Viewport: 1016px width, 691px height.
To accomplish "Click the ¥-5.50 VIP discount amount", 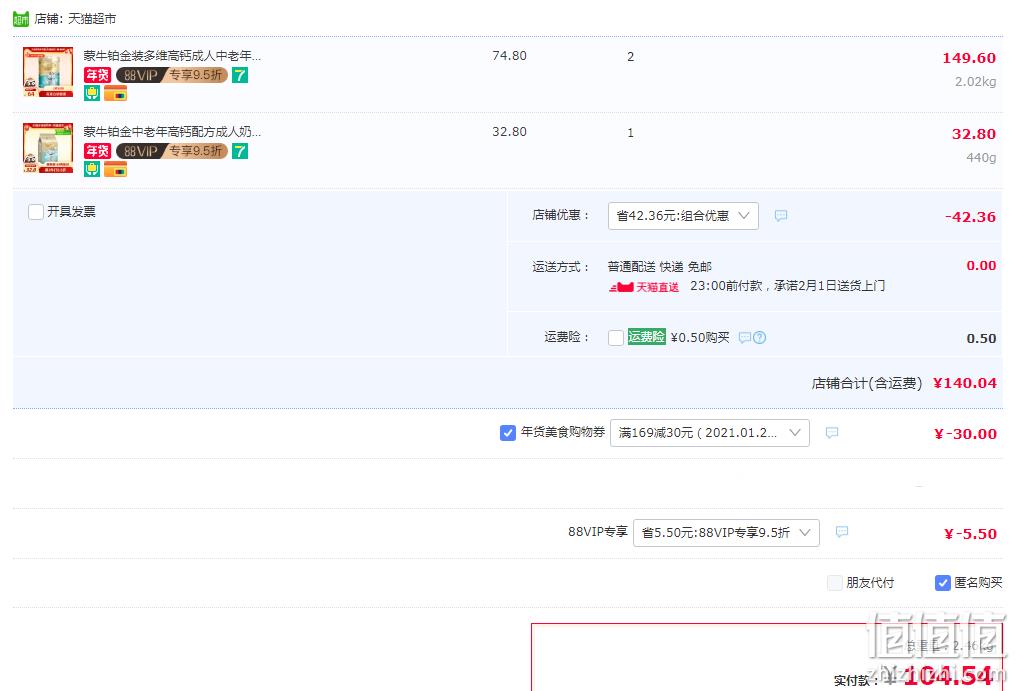I will tap(970, 533).
